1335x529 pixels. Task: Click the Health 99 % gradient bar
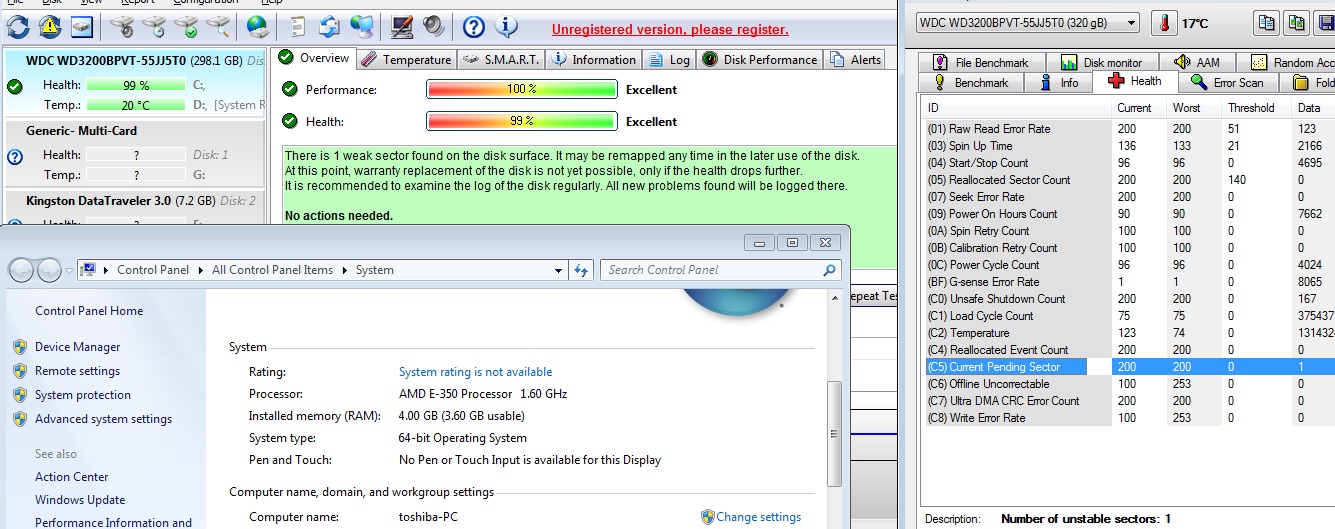521,121
